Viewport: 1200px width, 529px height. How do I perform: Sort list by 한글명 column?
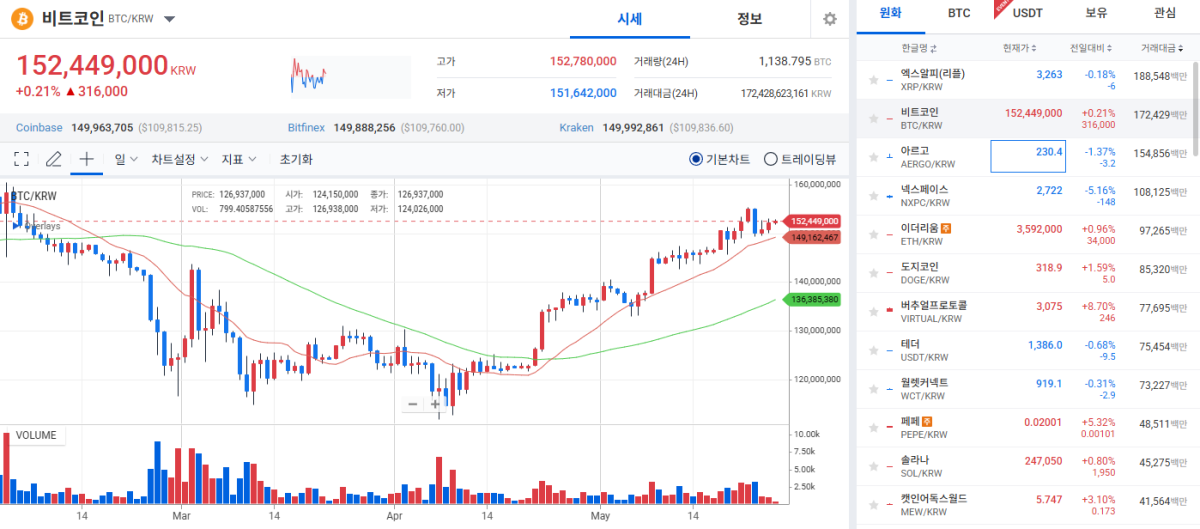919,48
